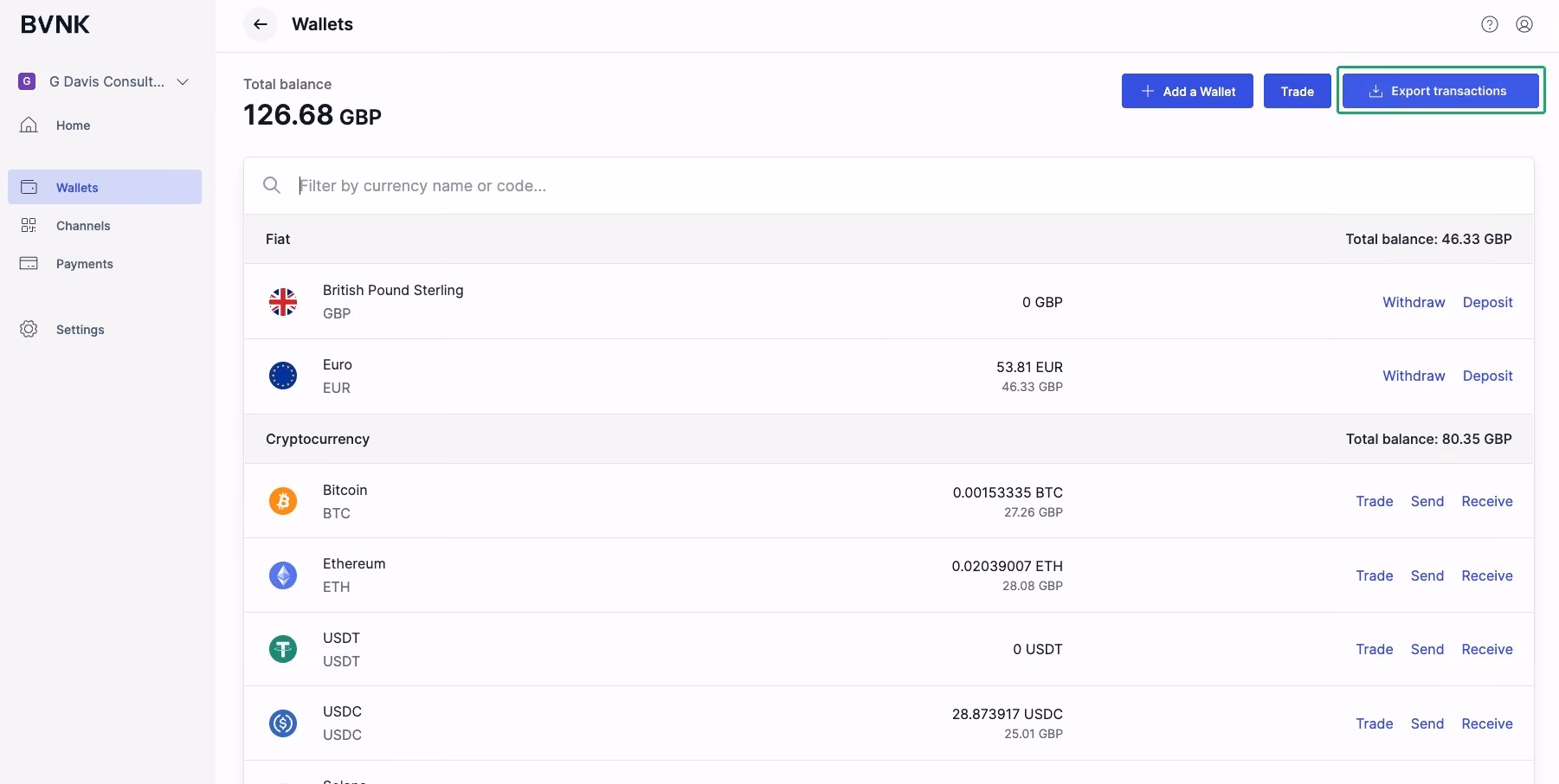Screen dimensions: 1559x784
Task: Click the British Pound flag icon
Action: click(x=283, y=302)
